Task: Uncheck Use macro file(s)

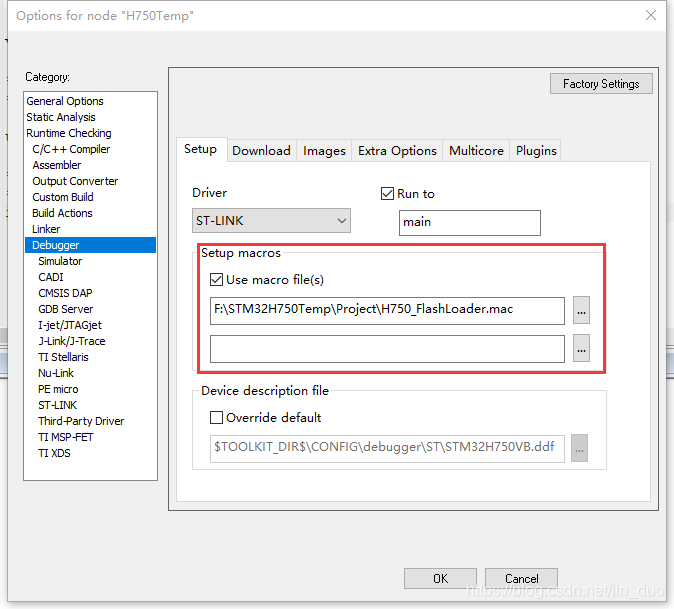Action: pos(216,280)
